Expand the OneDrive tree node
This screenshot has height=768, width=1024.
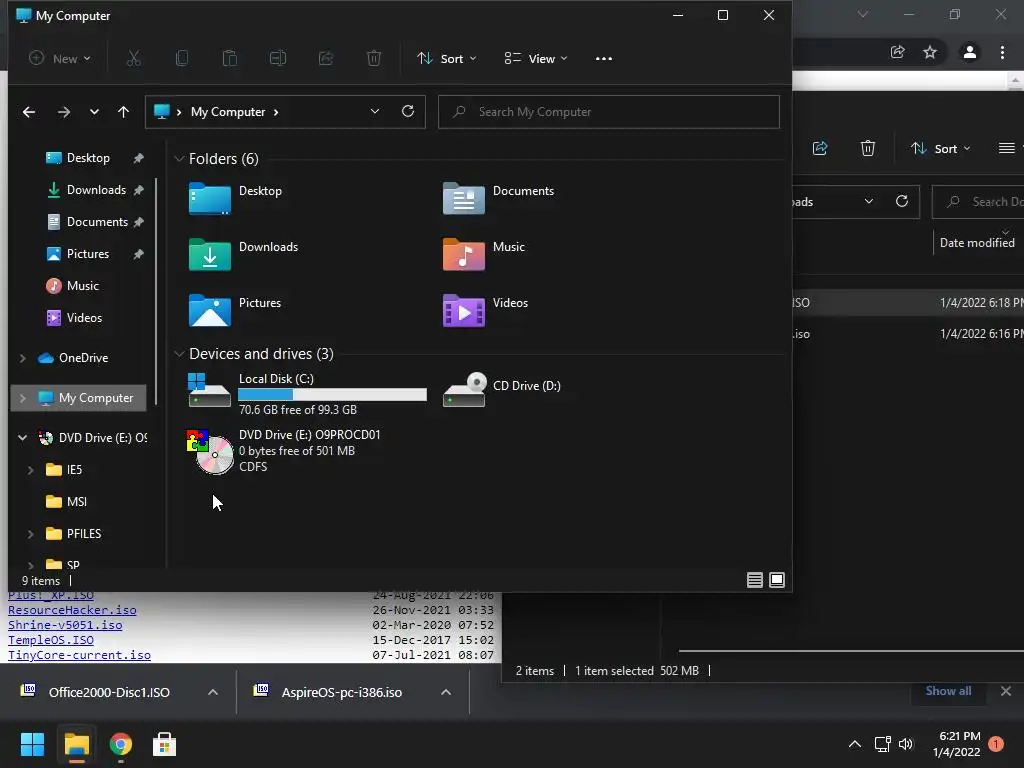[x=23, y=358]
